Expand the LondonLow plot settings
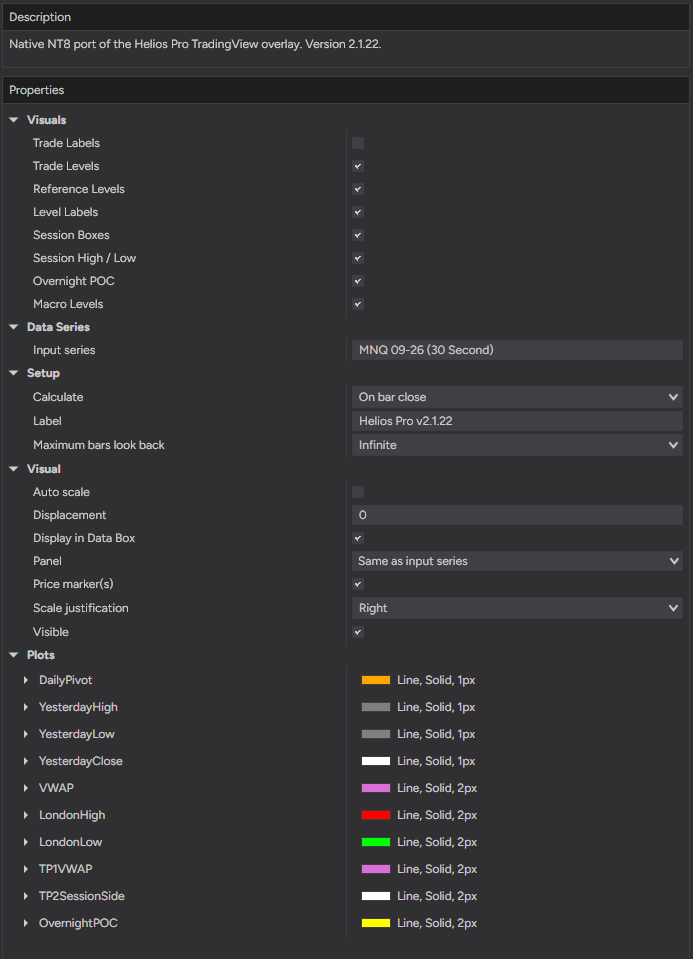 (x=26, y=842)
